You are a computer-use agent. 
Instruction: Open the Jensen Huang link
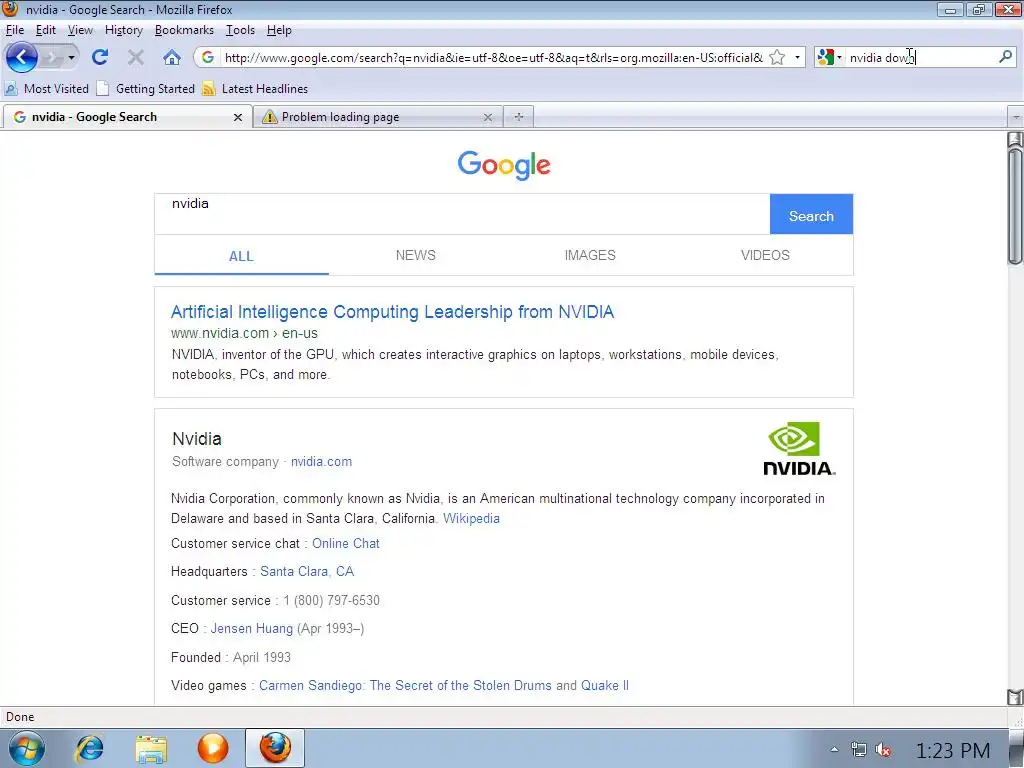[x=251, y=628]
